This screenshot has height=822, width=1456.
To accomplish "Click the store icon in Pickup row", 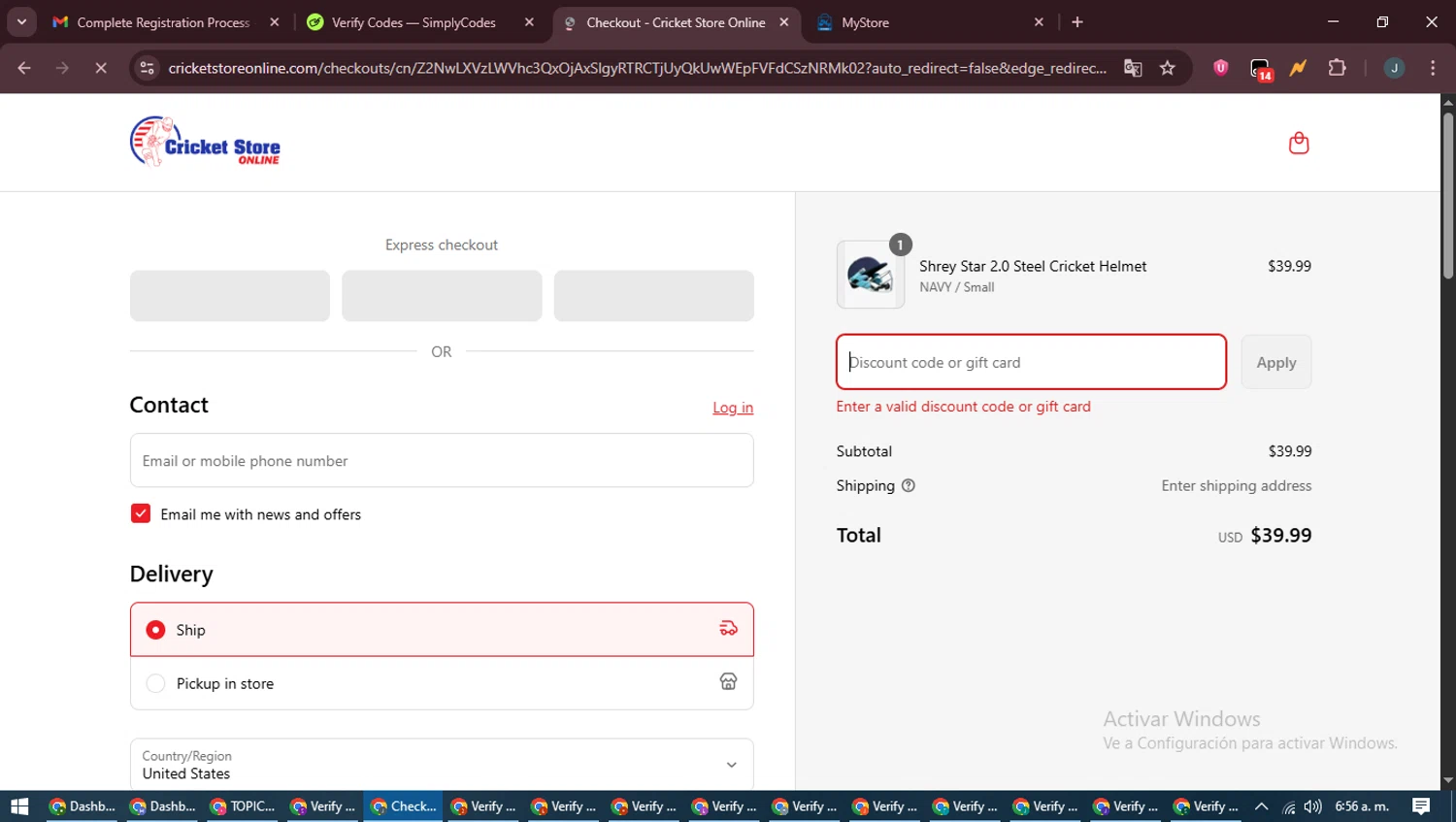I will 728,682.
